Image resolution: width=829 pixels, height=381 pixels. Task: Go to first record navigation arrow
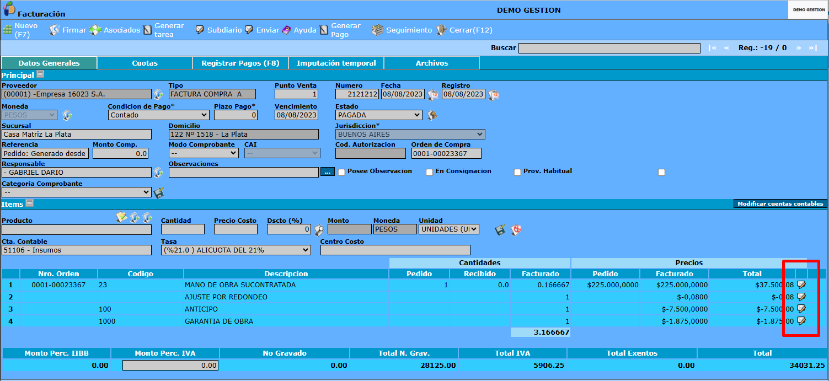pos(713,48)
